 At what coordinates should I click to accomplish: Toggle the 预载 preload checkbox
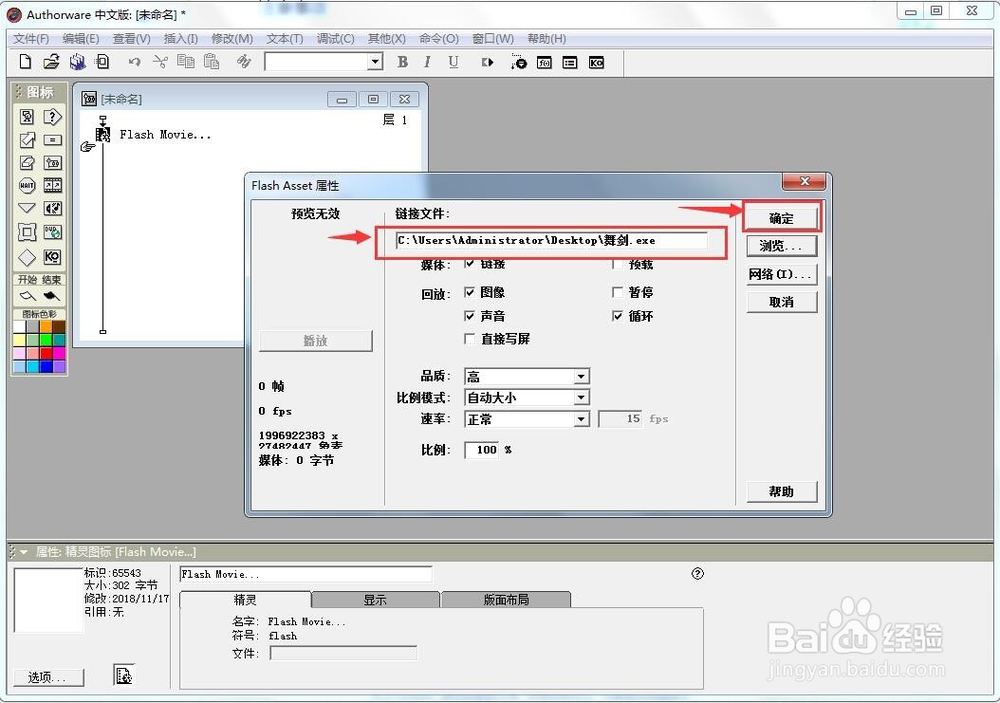point(617,264)
